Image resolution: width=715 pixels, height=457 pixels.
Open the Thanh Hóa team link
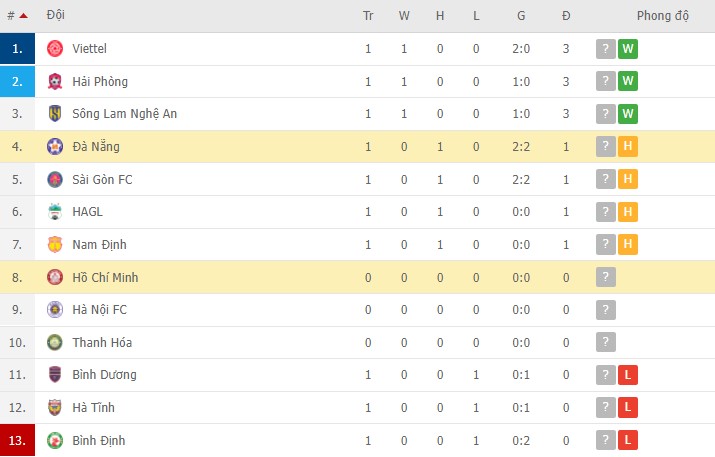click(103, 342)
